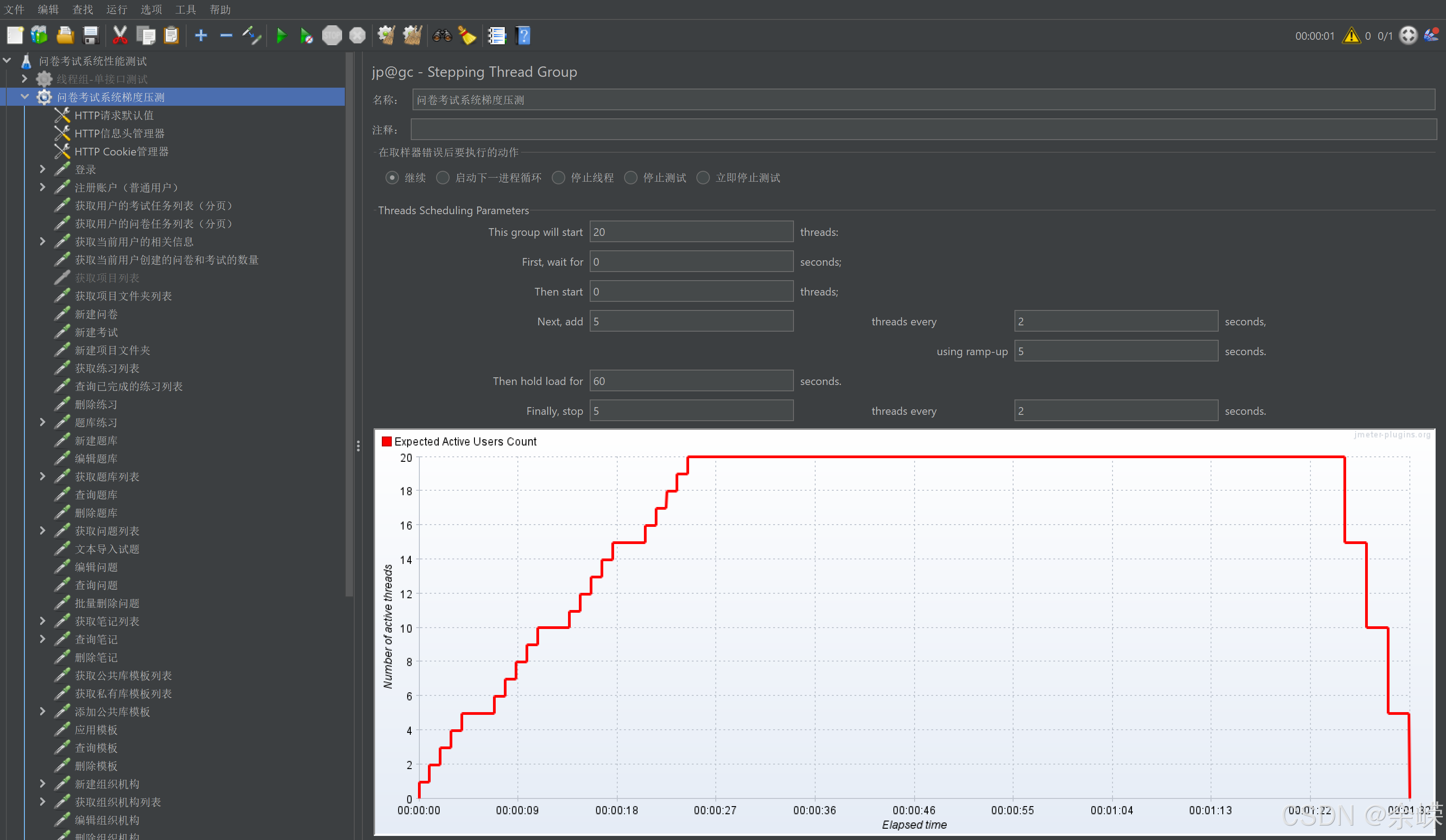
Task: Click the panel divider handle dots
Action: 358,446
